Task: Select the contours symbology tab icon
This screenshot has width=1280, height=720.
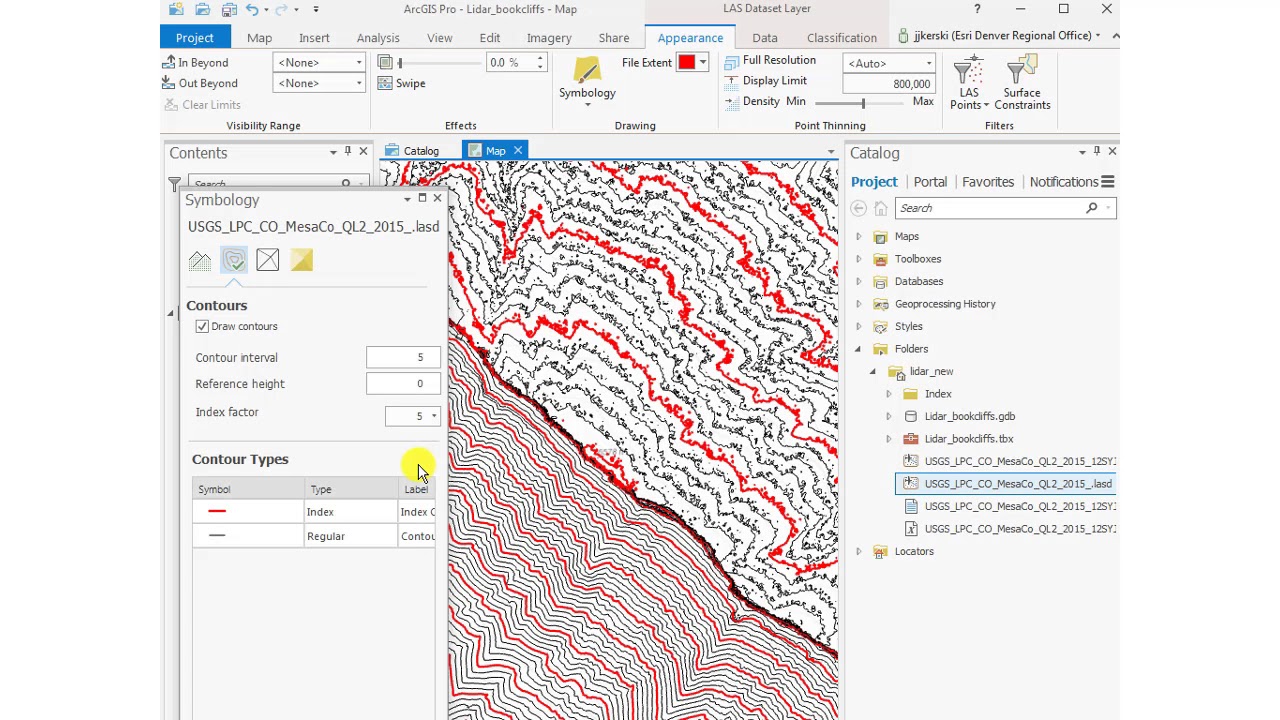Action: coord(234,261)
